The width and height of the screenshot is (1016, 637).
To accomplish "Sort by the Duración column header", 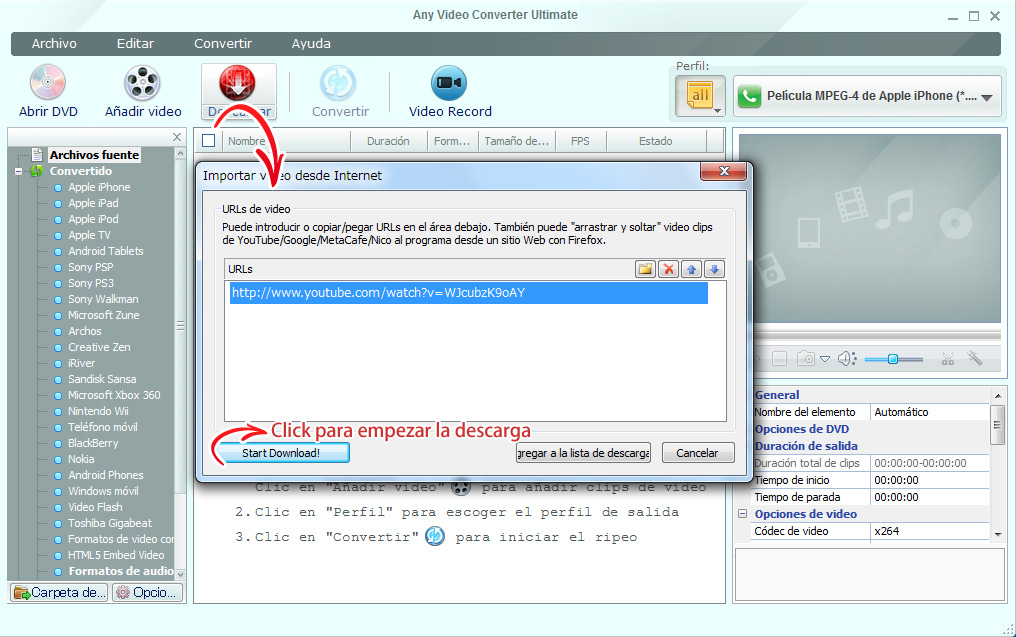I will click(388, 141).
